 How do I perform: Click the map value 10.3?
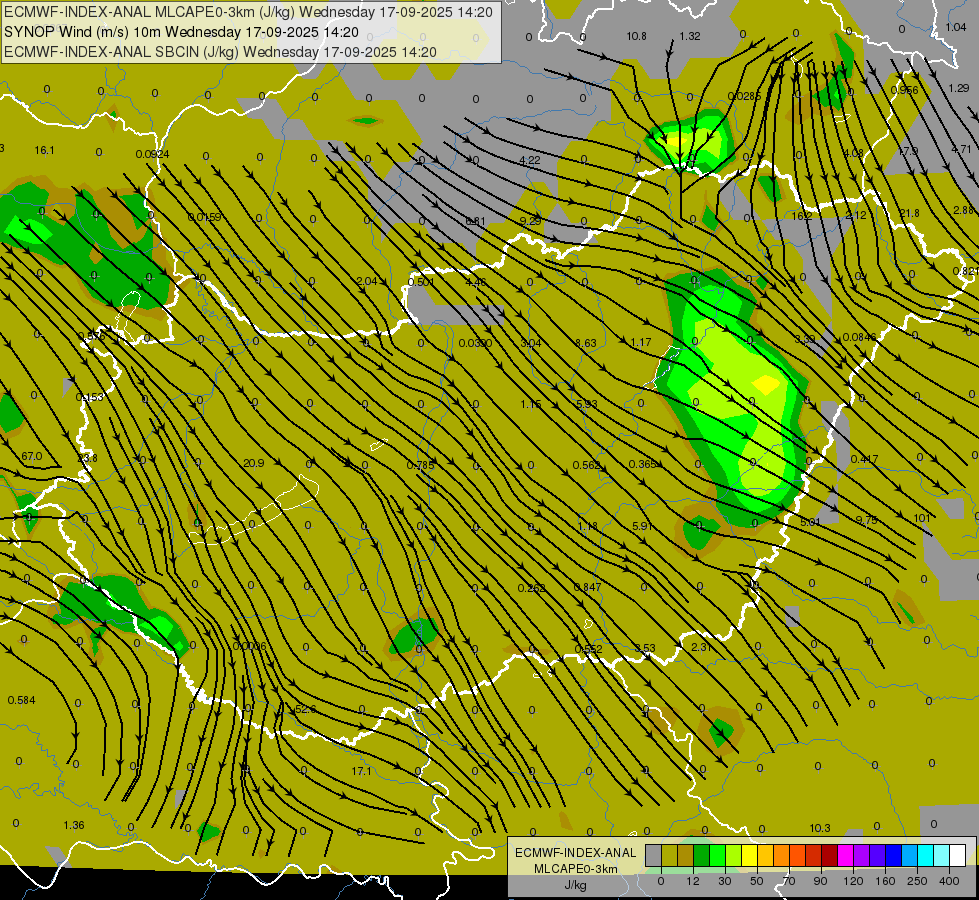click(x=820, y=829)
